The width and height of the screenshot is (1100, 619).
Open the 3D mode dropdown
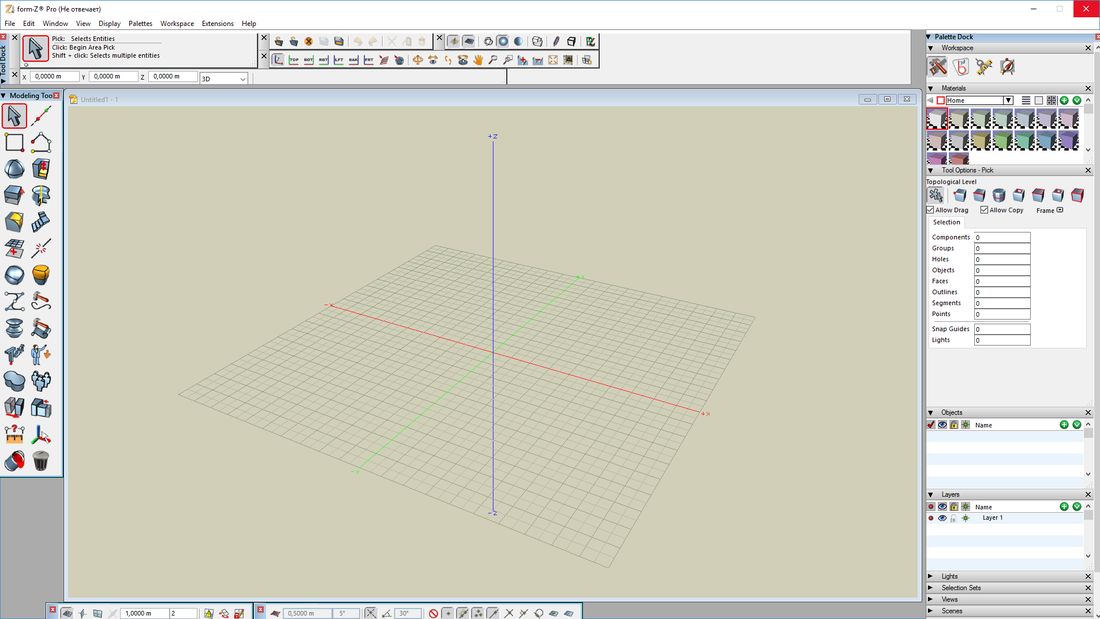point(243,78)
